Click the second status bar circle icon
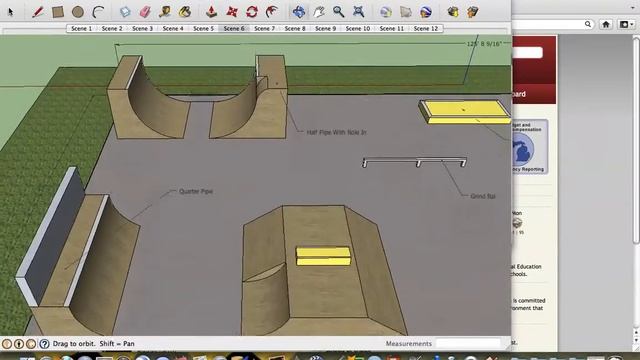The height and width of the screenshot is (360, 640). click(x=19, y=344)
